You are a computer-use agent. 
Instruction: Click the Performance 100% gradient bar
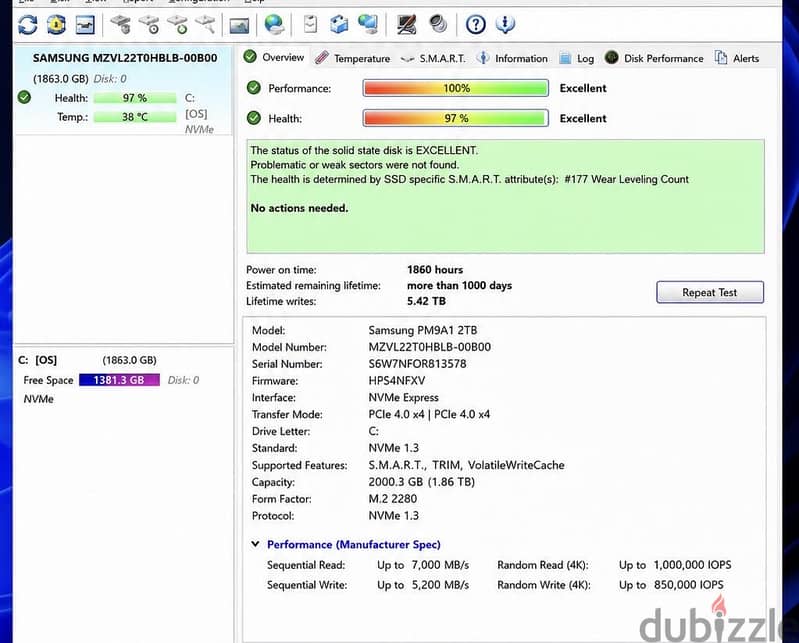click(x=456, y=88)
